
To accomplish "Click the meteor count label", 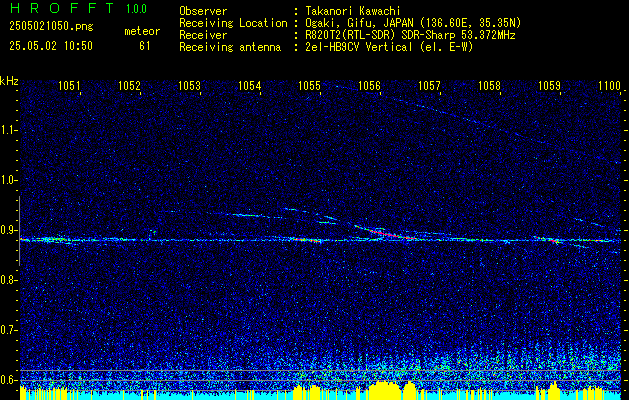I will click(x=142, y=31).
